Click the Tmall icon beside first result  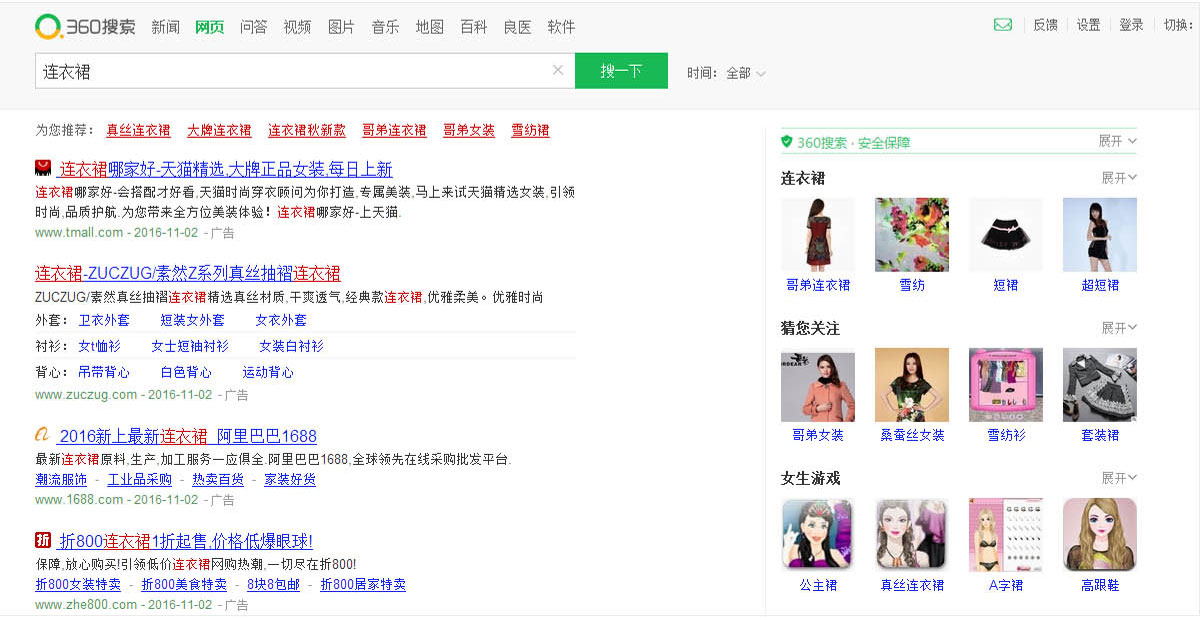[x=43, y=168]
